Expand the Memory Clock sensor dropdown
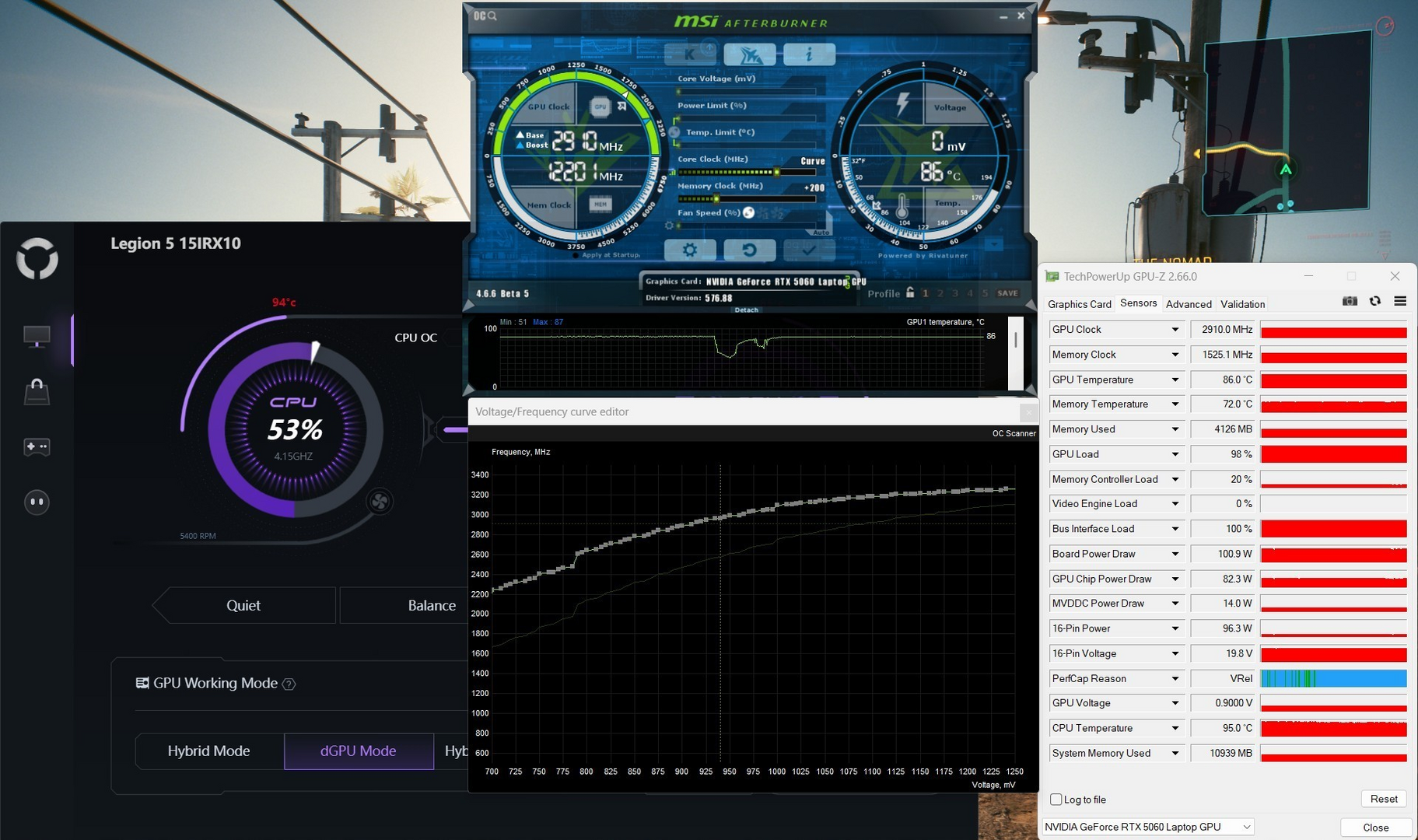The height and width of the screenshot is (840, 1418). (x=1175, y=355)
